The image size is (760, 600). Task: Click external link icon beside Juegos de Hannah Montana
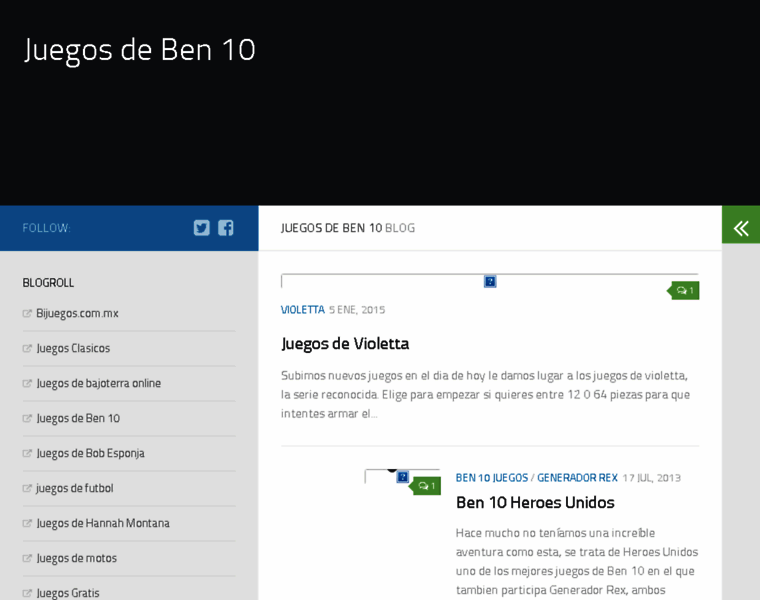point(27,523)
